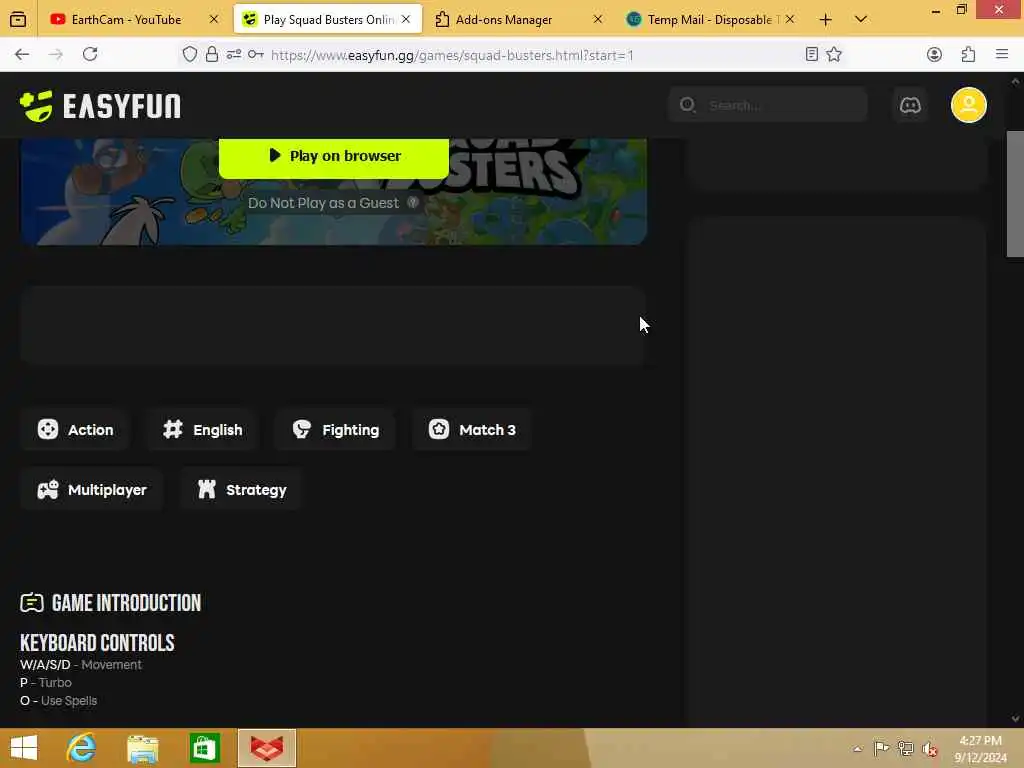View site security padlock info
Image resolution: width=1024 pixels, height=768 pixels.
[x=212, y=54]
